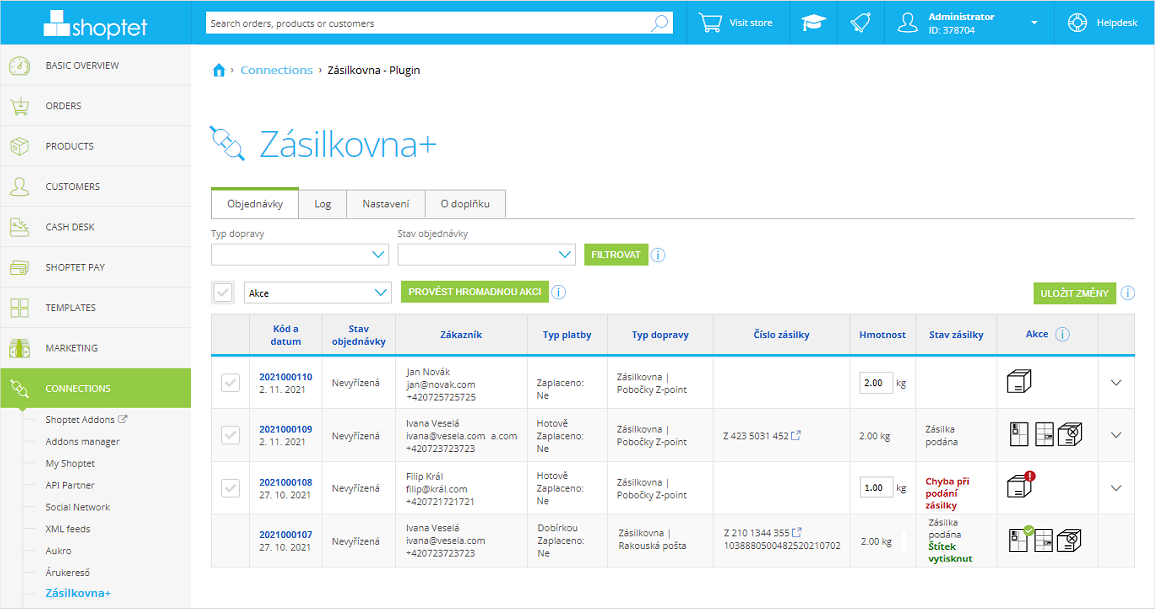Screen dimensions: 1155x609
Task: Toggle checkbox for order 2021000109
Action: pyautogui.click(x=231, y=435)
